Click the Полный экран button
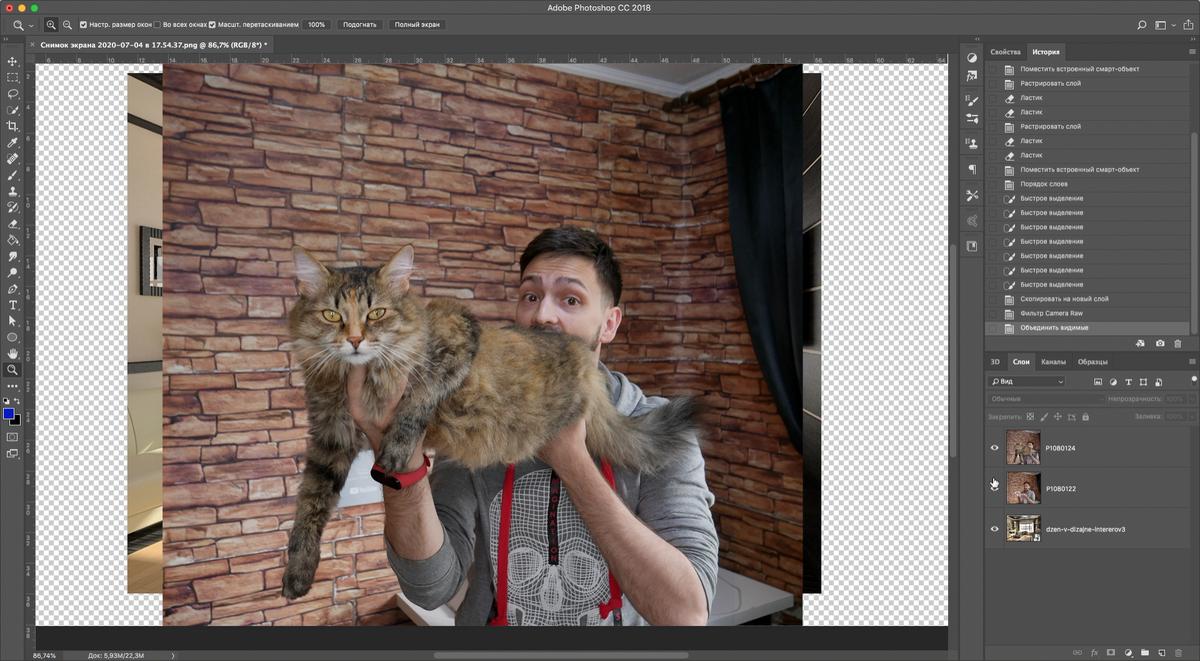This screenshot has width=1200, height=661. pos(417,24)
